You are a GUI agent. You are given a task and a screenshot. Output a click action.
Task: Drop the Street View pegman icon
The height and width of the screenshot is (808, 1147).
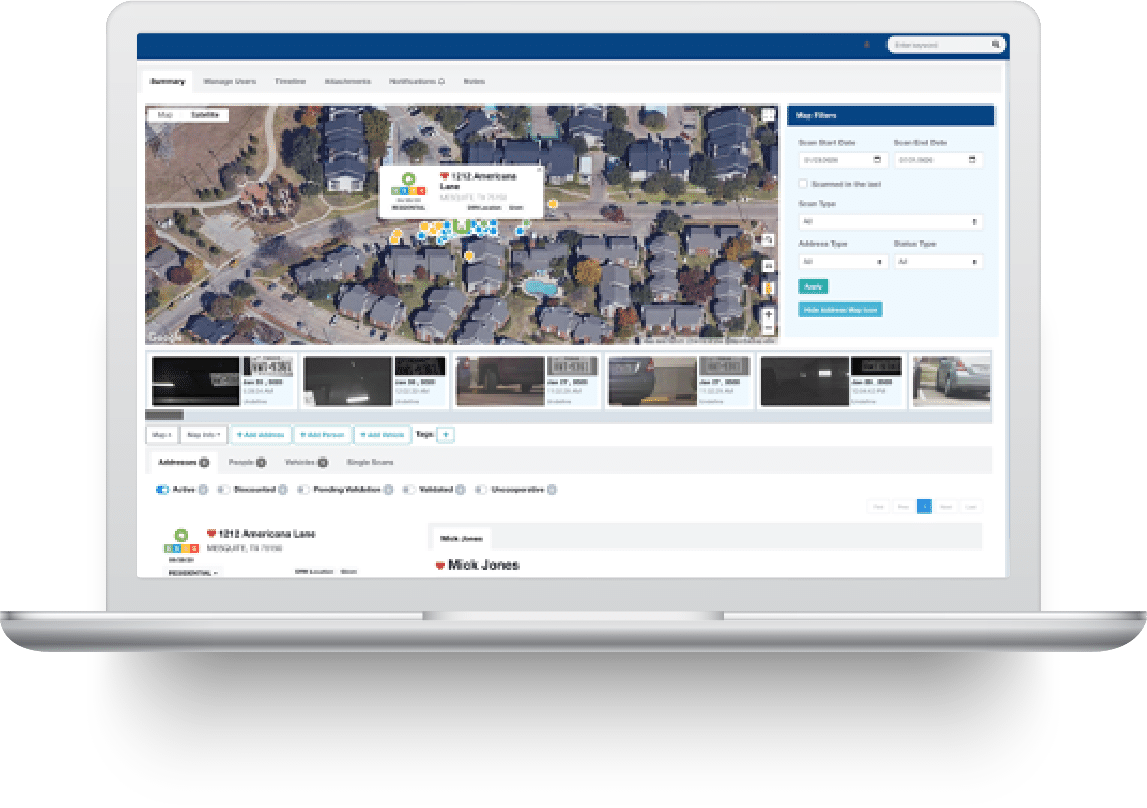pos(767,289)
